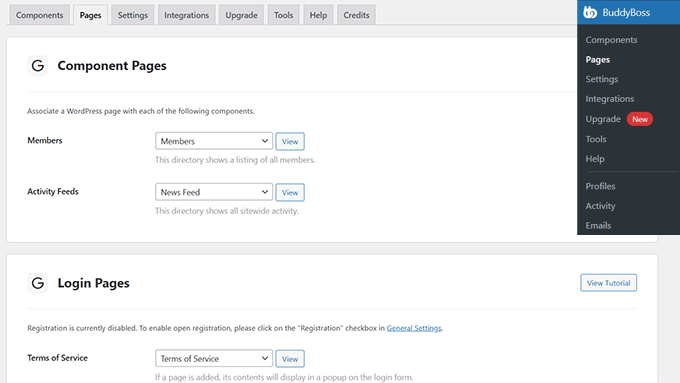
Task: Open Tools in the sidebar menu
Action: [596, 139]
